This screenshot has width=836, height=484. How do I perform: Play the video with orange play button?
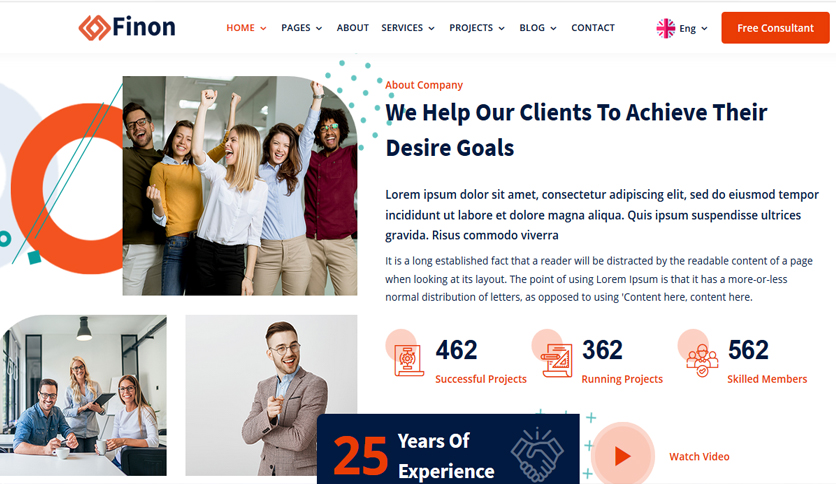622,456
